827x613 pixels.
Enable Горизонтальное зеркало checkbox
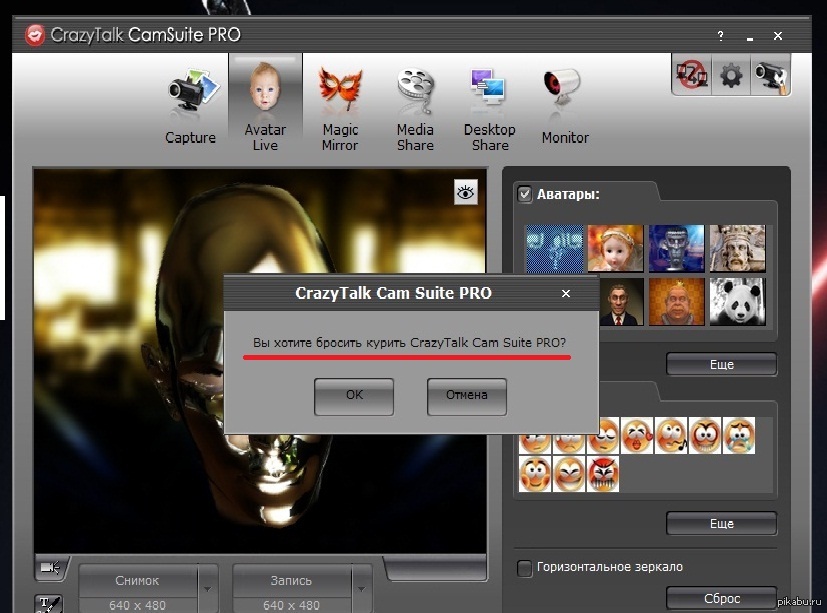click(x=525, y=568)
